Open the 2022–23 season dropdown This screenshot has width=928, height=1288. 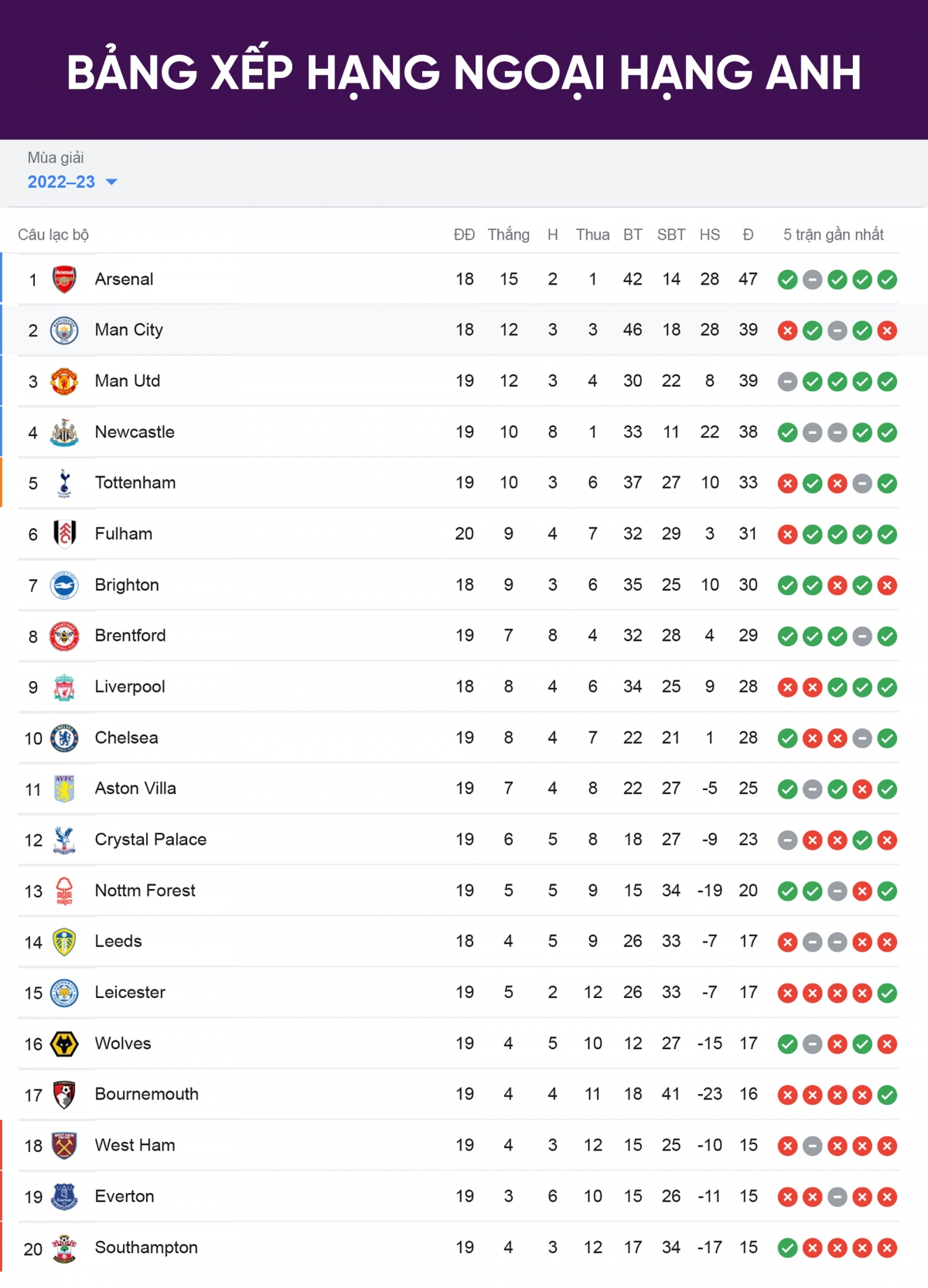tap(72, 182)
